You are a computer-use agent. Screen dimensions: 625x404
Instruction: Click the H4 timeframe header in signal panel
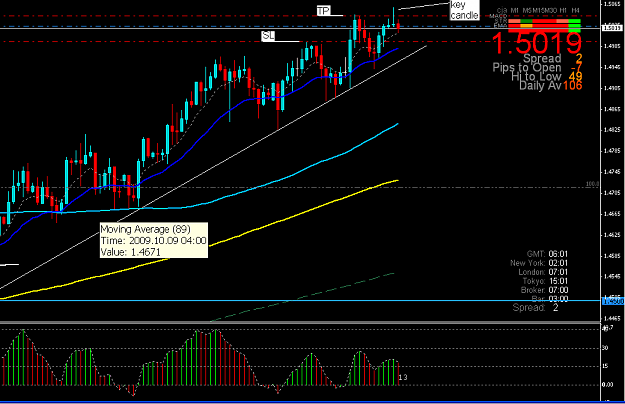[x=575, y=10]
